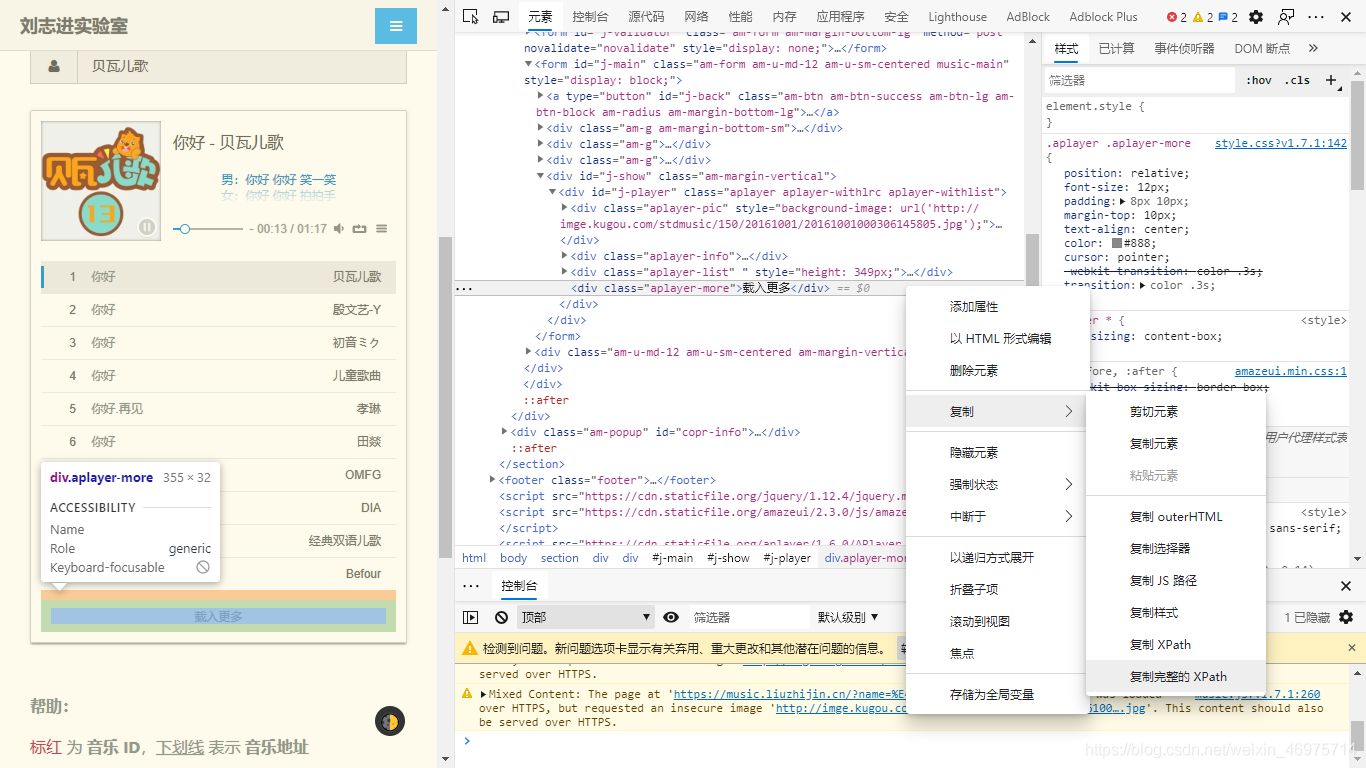Image resolution: width=1366 pixels, height=768 pixels.
Task: Toggle the :hov element state button
Action: tap(1259, 80)
